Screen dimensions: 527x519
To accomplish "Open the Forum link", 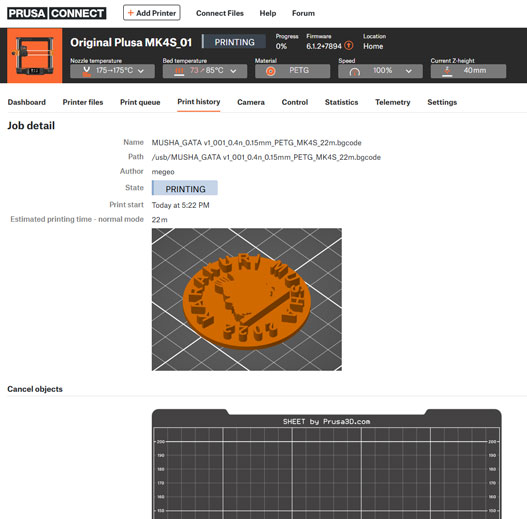I will (303, 13).
